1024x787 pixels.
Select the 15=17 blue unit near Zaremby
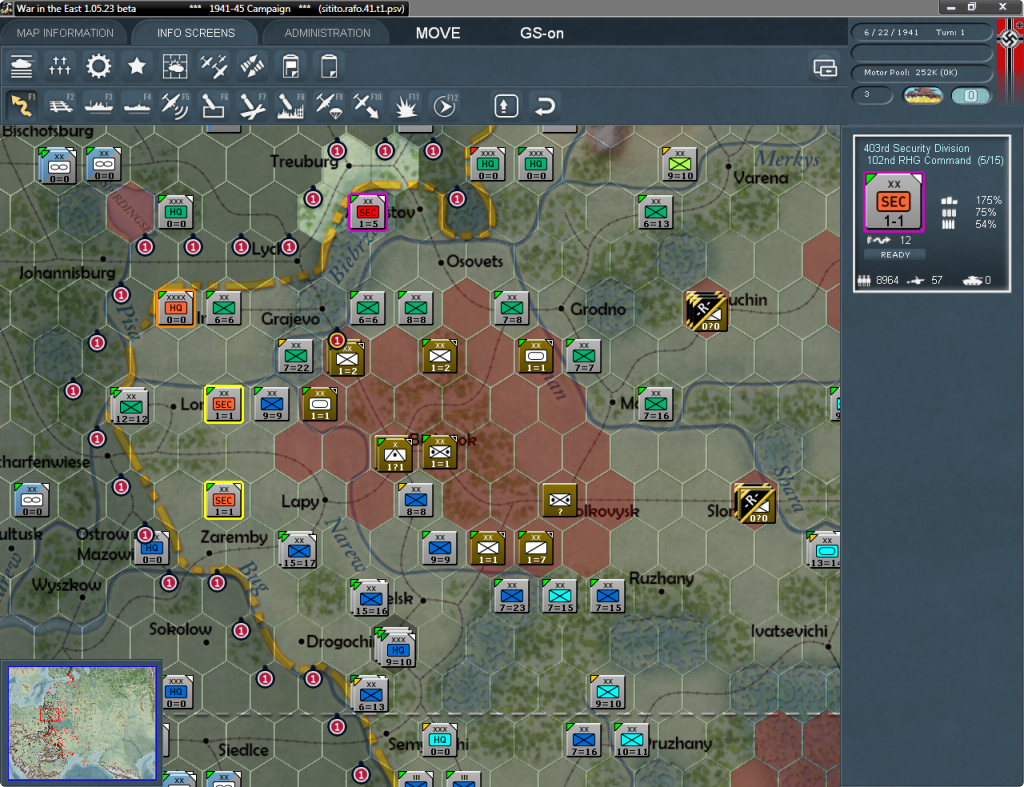(298, 549)
